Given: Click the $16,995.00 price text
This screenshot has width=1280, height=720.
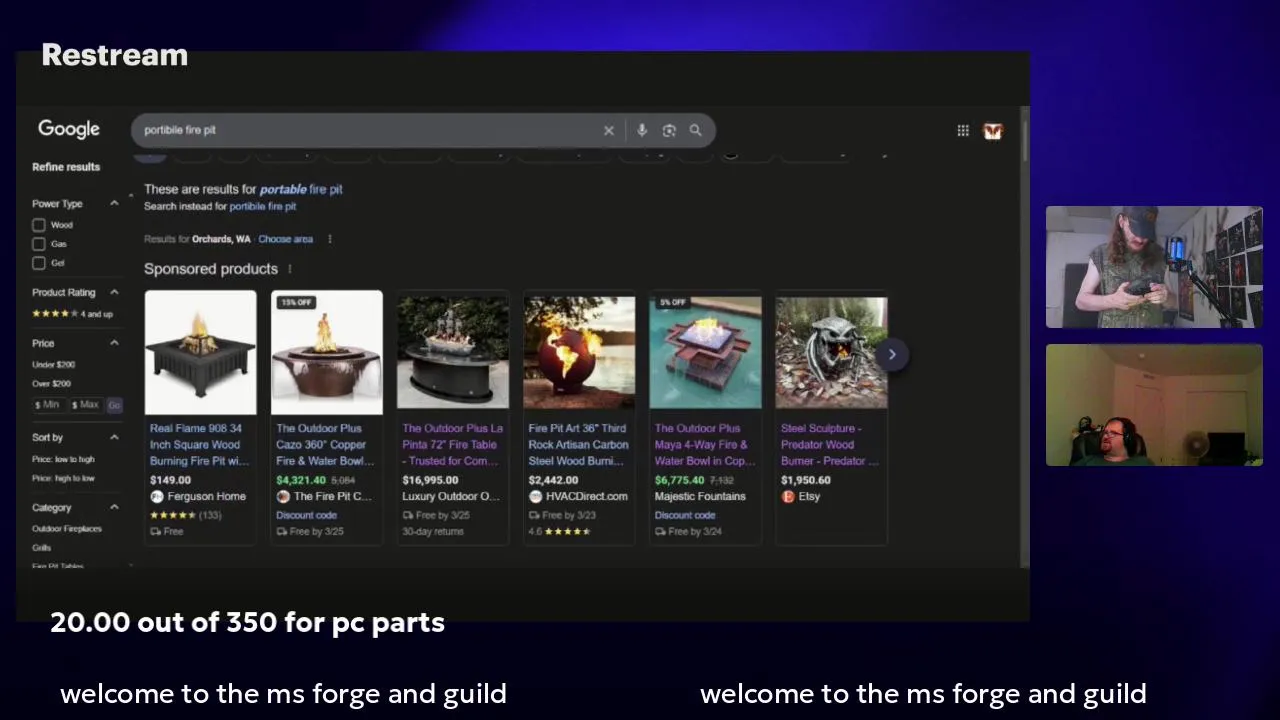Looking at the screenshot, I should point(430,480).
